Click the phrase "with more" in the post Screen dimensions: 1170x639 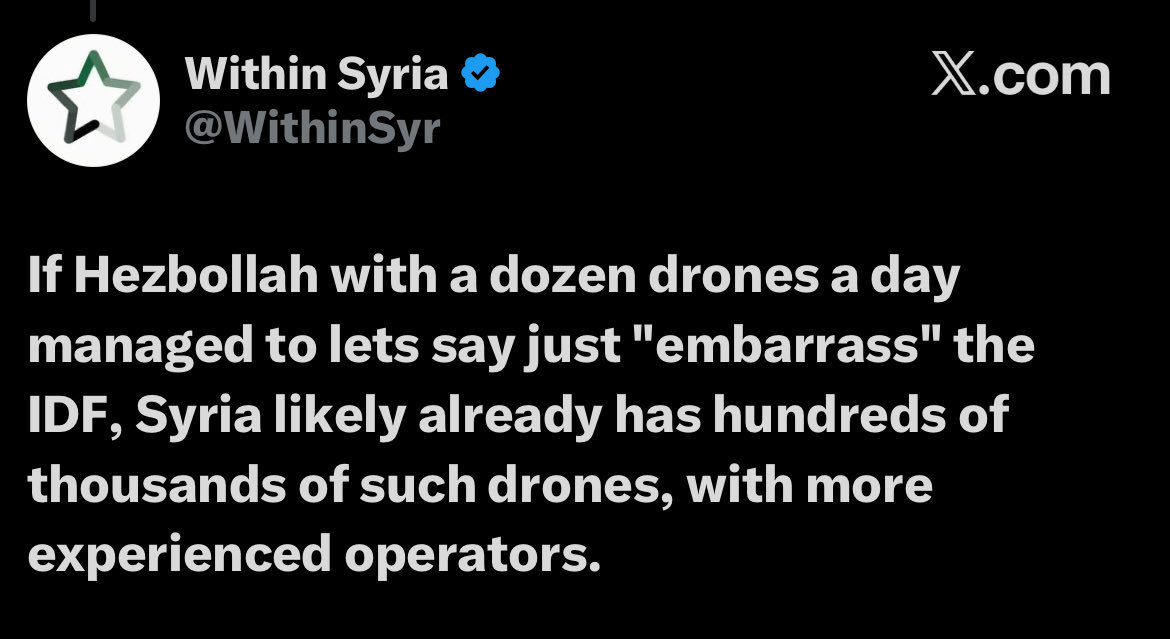(810, 485)
